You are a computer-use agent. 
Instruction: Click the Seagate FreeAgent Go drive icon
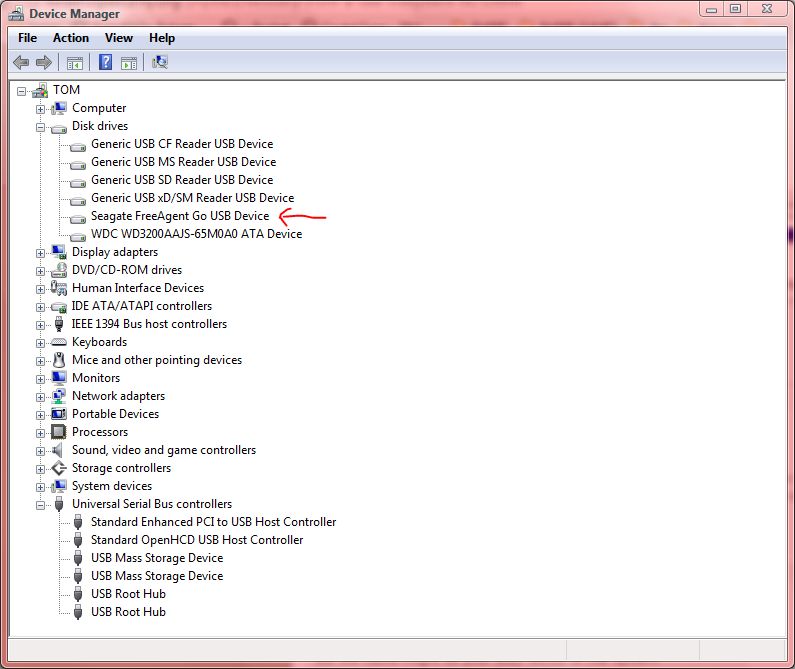pyautogui.click(x=78, y=216)
